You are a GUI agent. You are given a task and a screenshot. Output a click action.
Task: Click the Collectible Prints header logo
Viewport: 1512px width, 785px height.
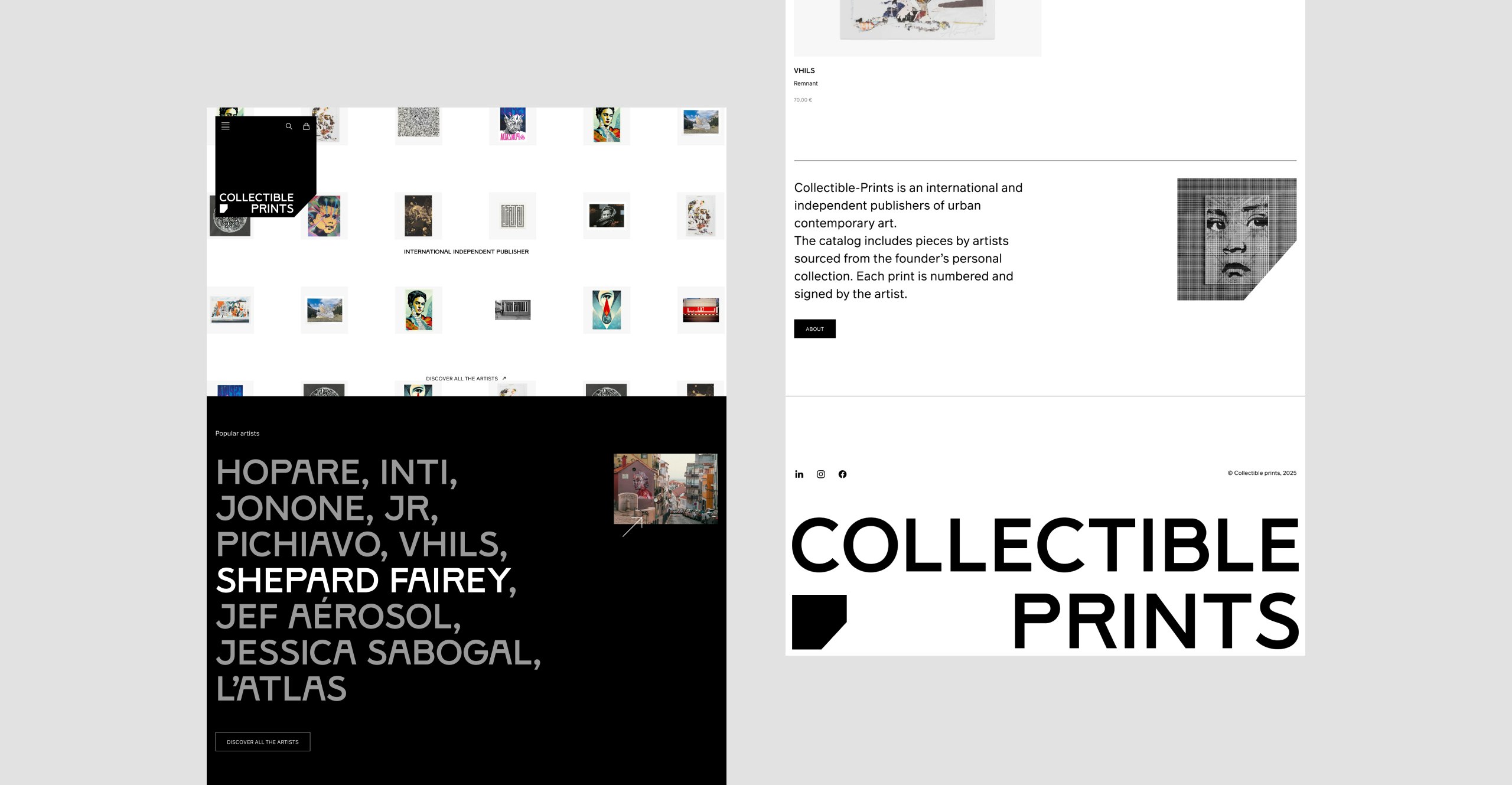[x=256, y=203]
